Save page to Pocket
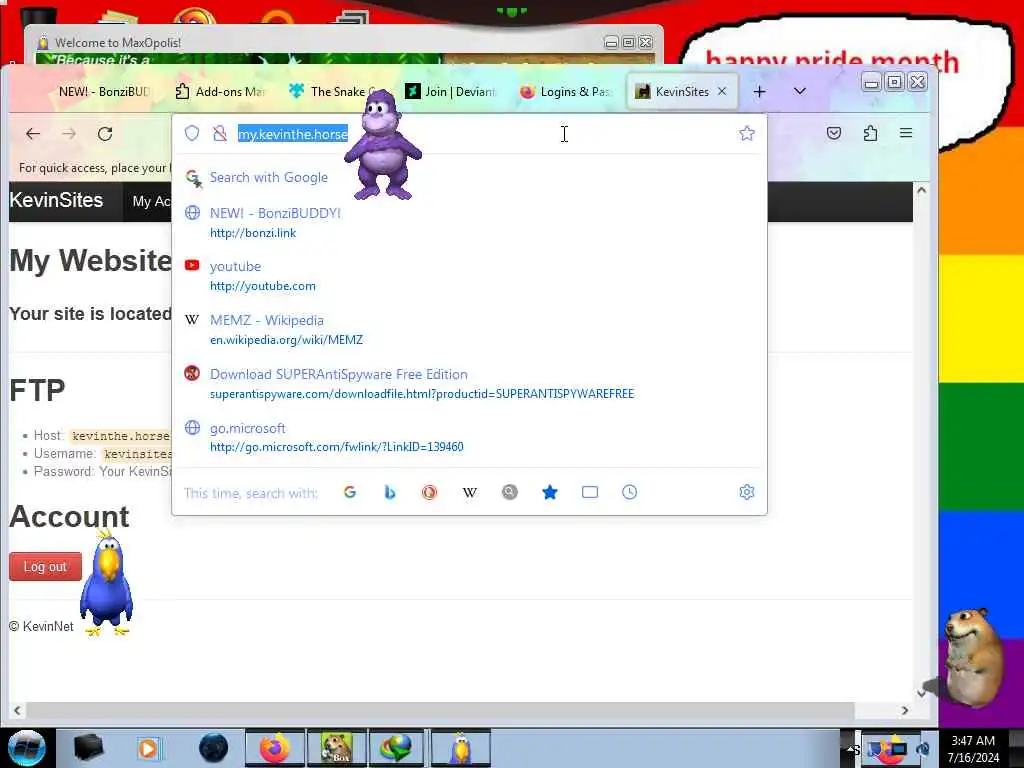The width and height of the screenshot is (1024, 768). pos(834,133)
